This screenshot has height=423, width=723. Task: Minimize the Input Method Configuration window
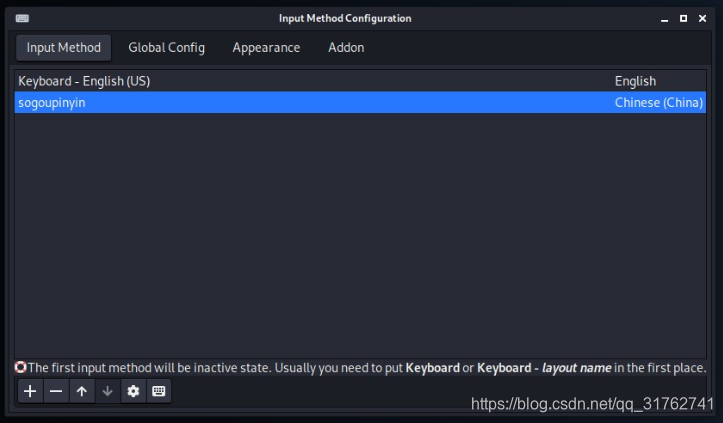click(x=664, y=19)
